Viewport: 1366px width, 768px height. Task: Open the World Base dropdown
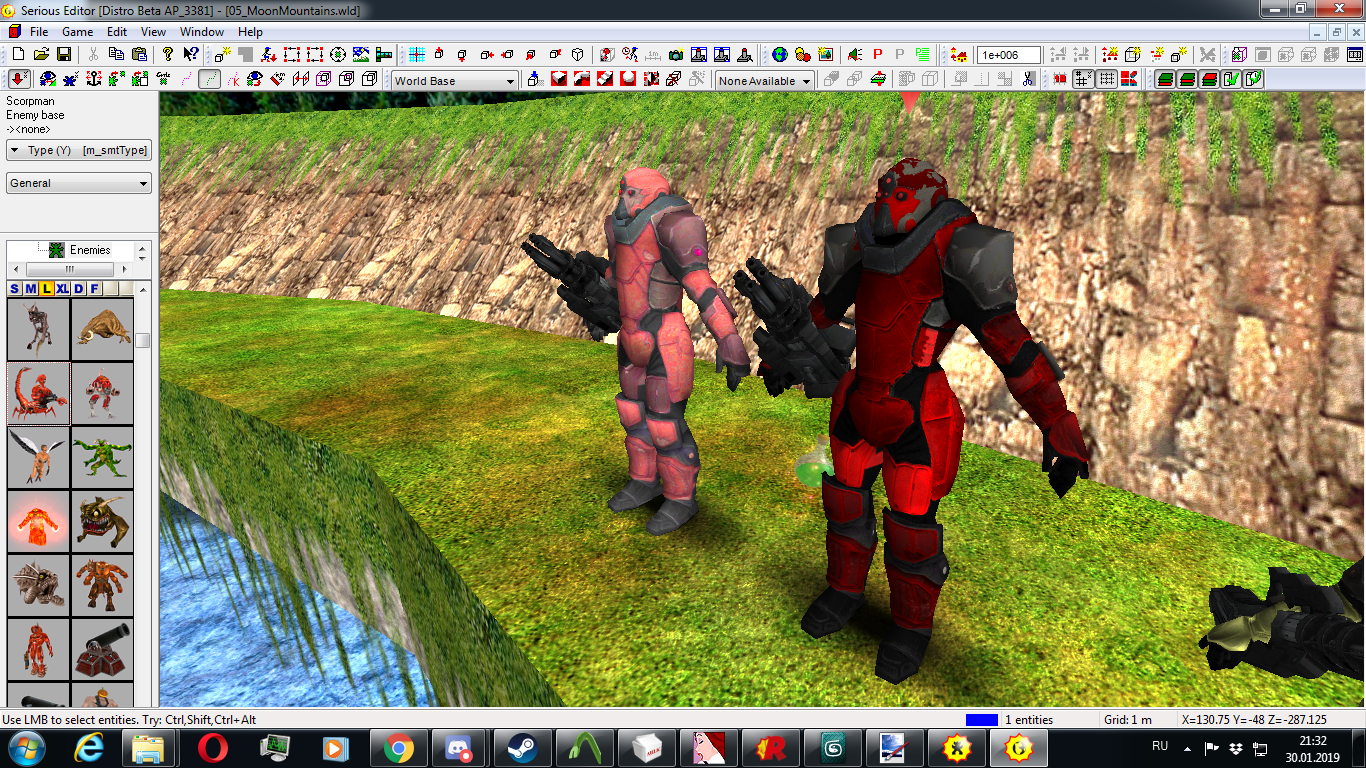click(455, 81)
